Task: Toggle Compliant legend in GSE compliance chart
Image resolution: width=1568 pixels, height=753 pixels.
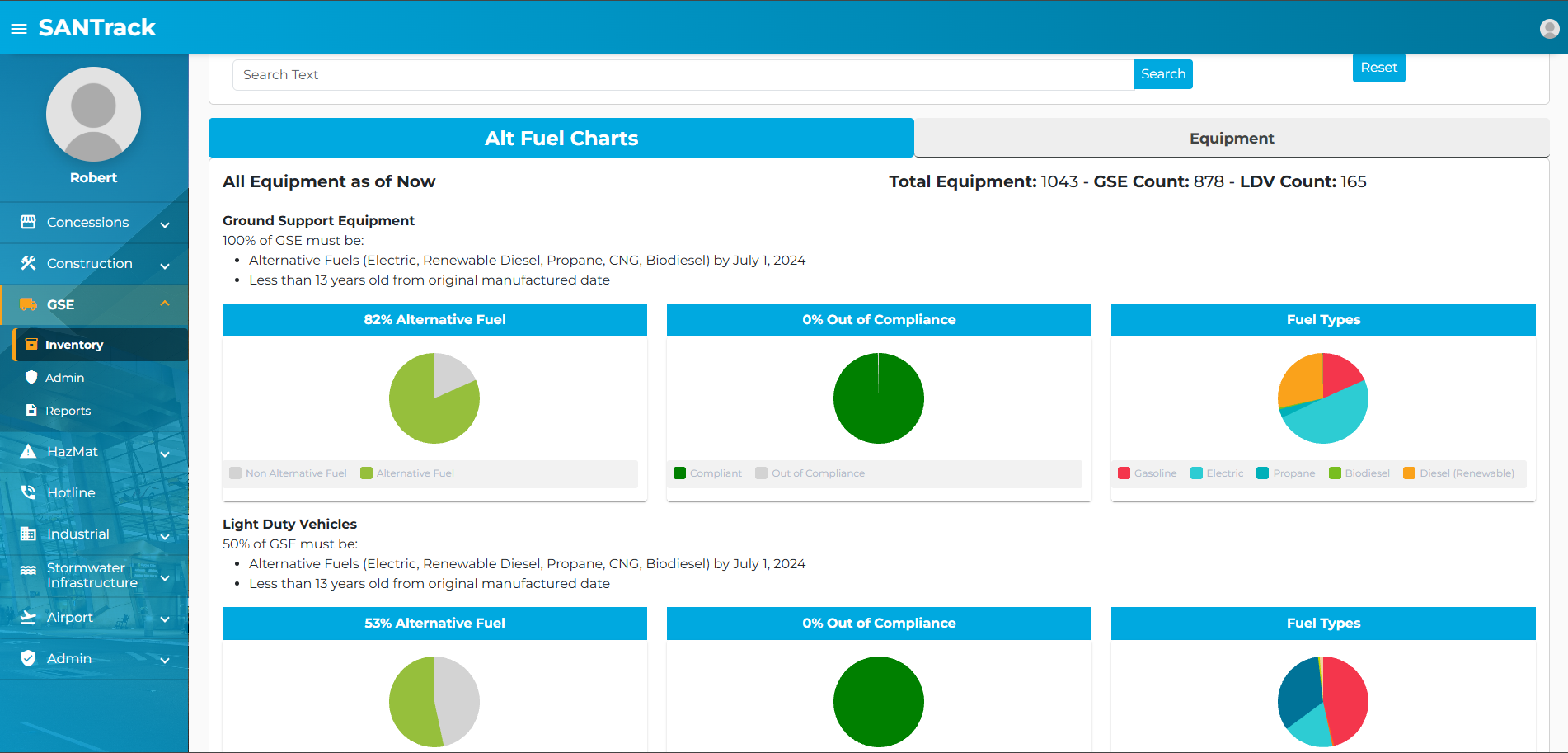Action: [x=707, y=473]
